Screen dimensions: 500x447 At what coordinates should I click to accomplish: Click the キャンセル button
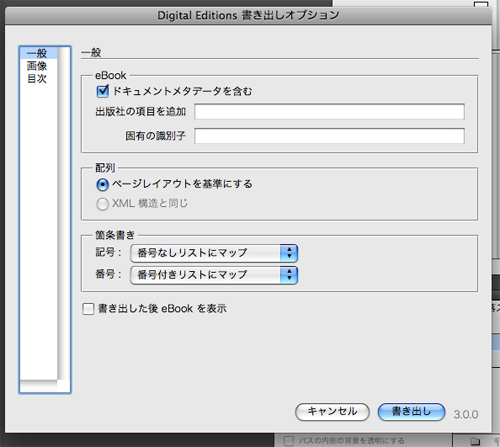coord(332,412)
